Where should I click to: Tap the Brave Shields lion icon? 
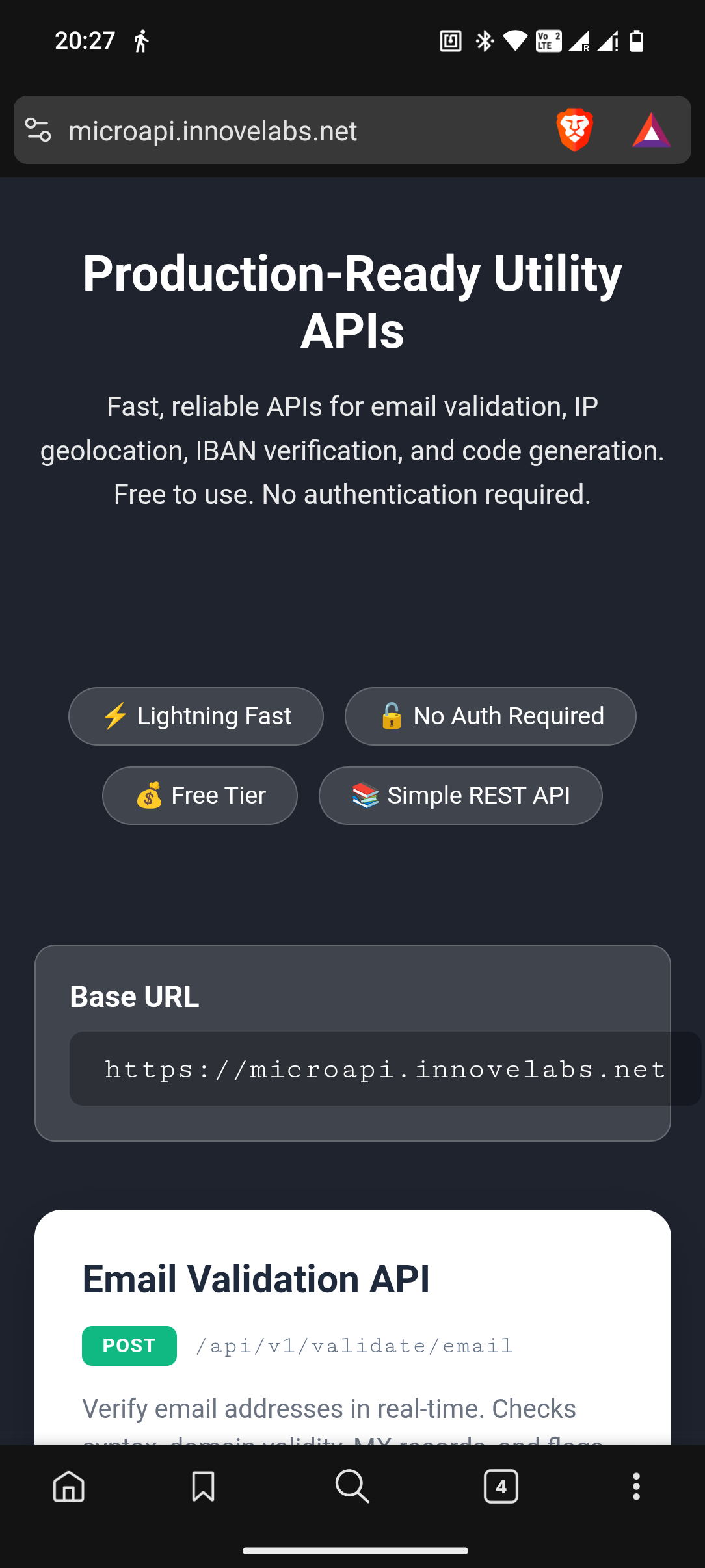pos(574,130)
